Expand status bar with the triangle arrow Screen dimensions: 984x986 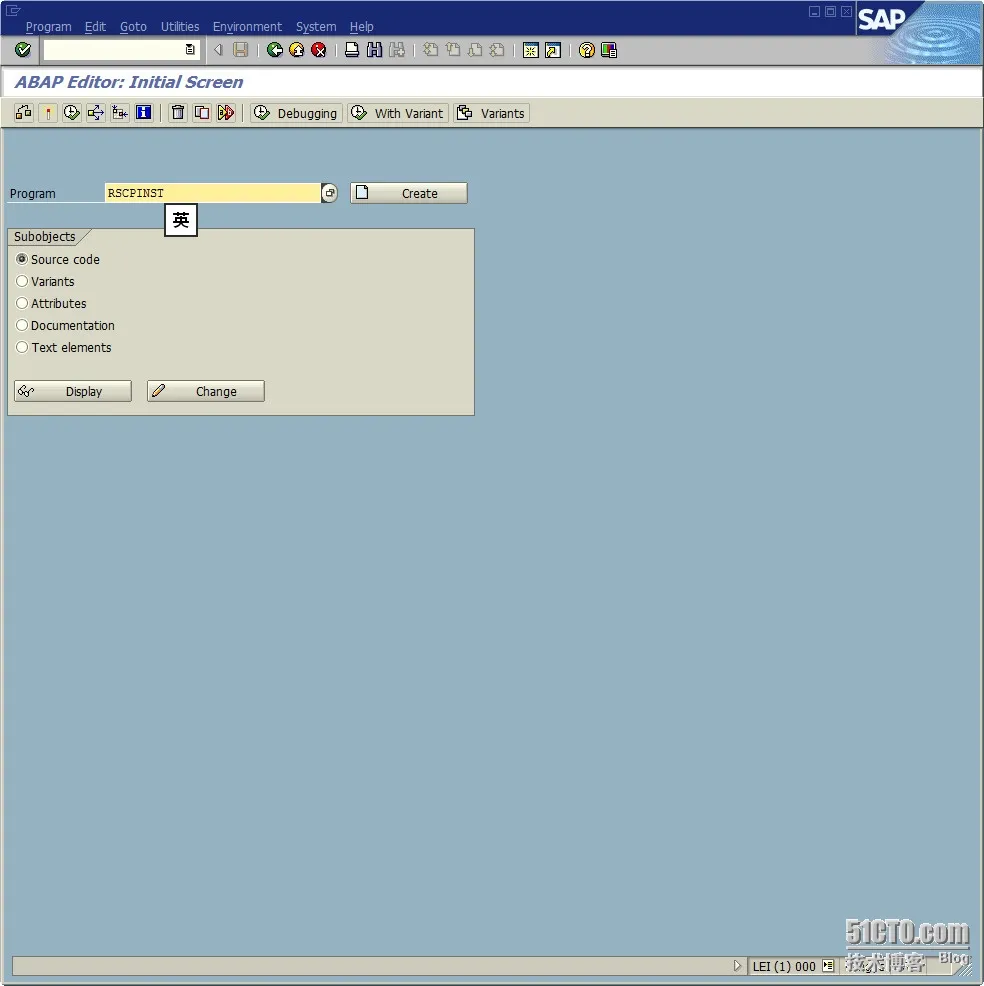click(737, 965)
